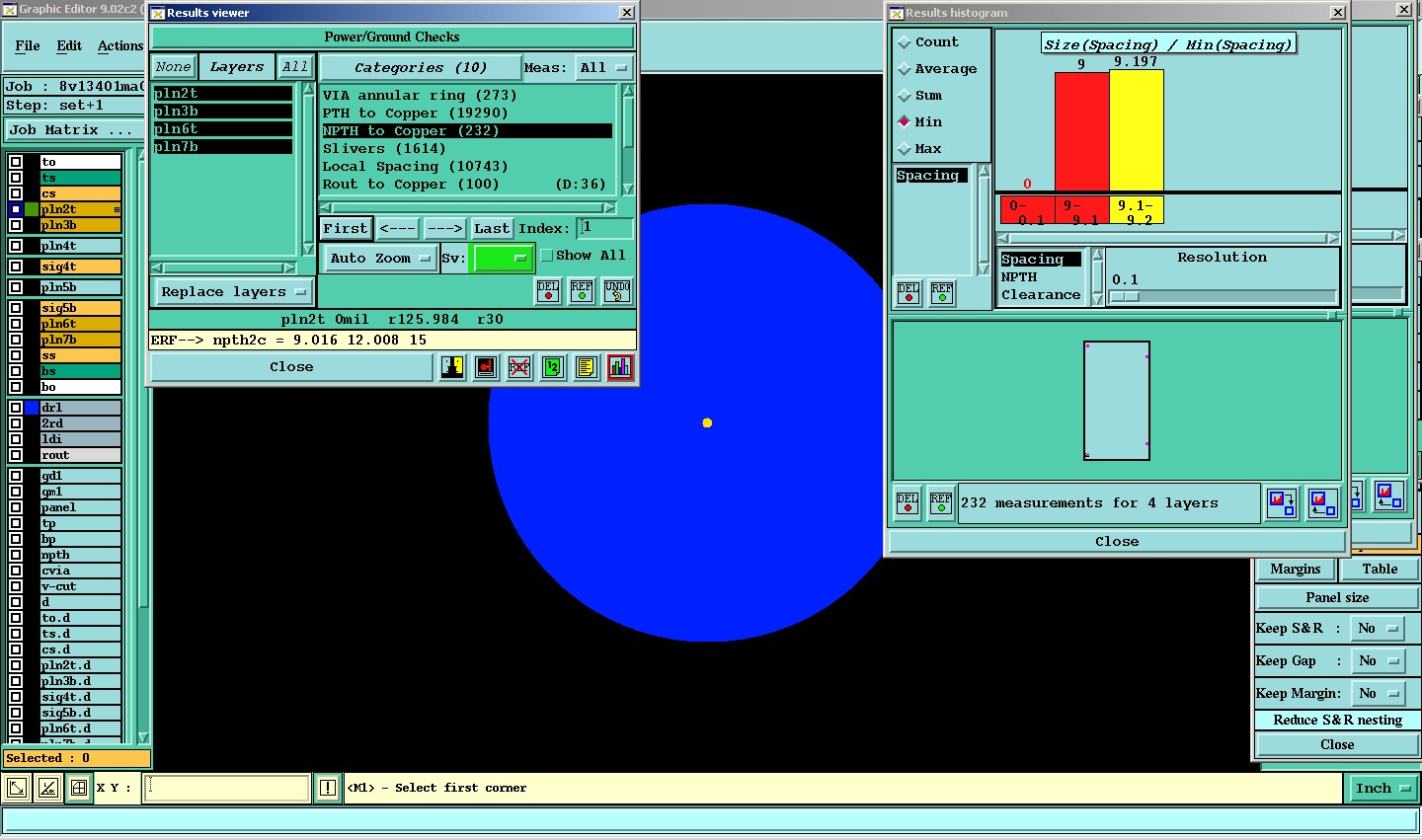Open the Edit menu
1422x840 pixels.
pyautogui.click(x=69, y=46)
